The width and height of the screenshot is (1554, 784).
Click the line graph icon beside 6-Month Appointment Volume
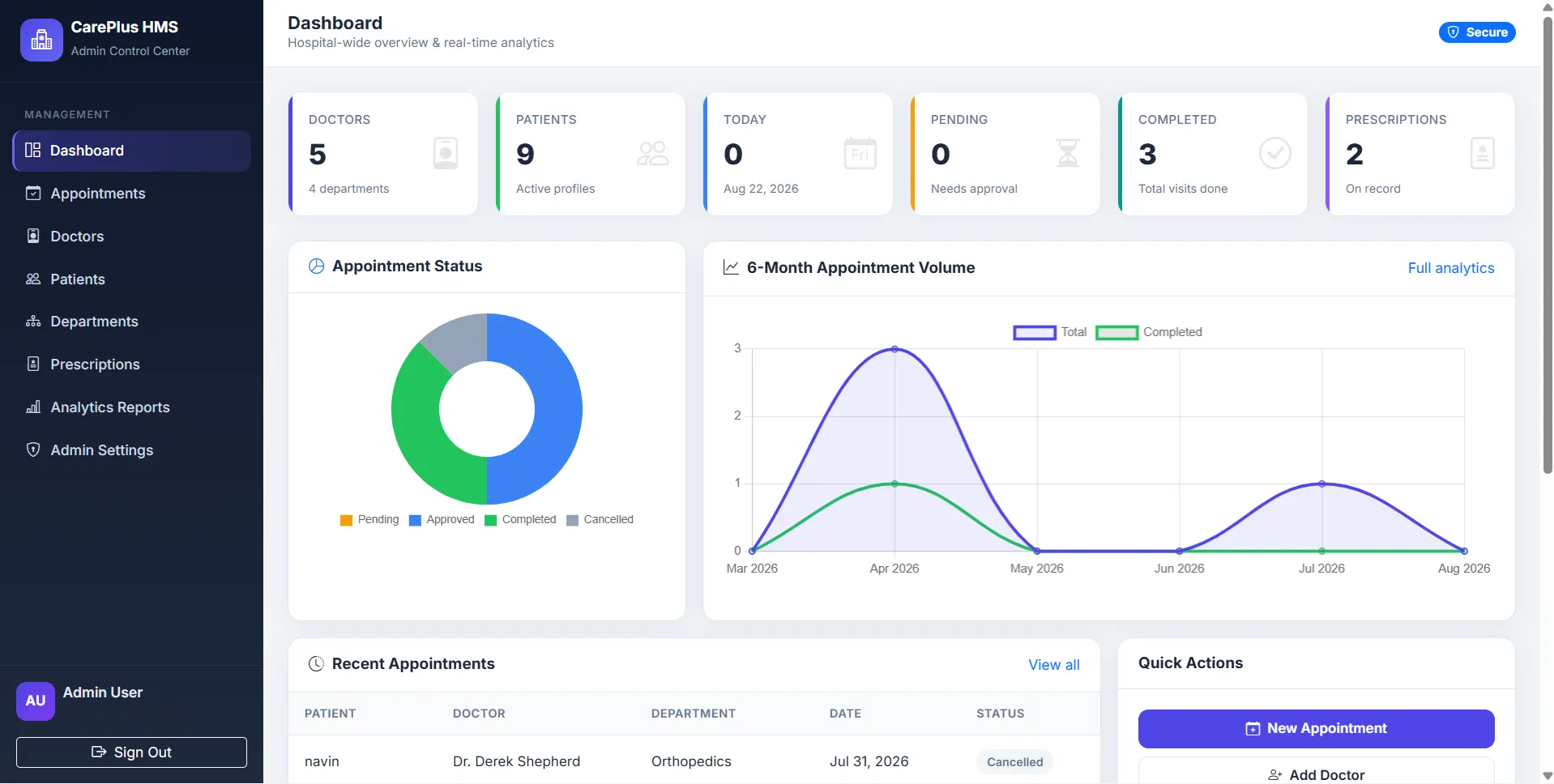tap(731, 267)
